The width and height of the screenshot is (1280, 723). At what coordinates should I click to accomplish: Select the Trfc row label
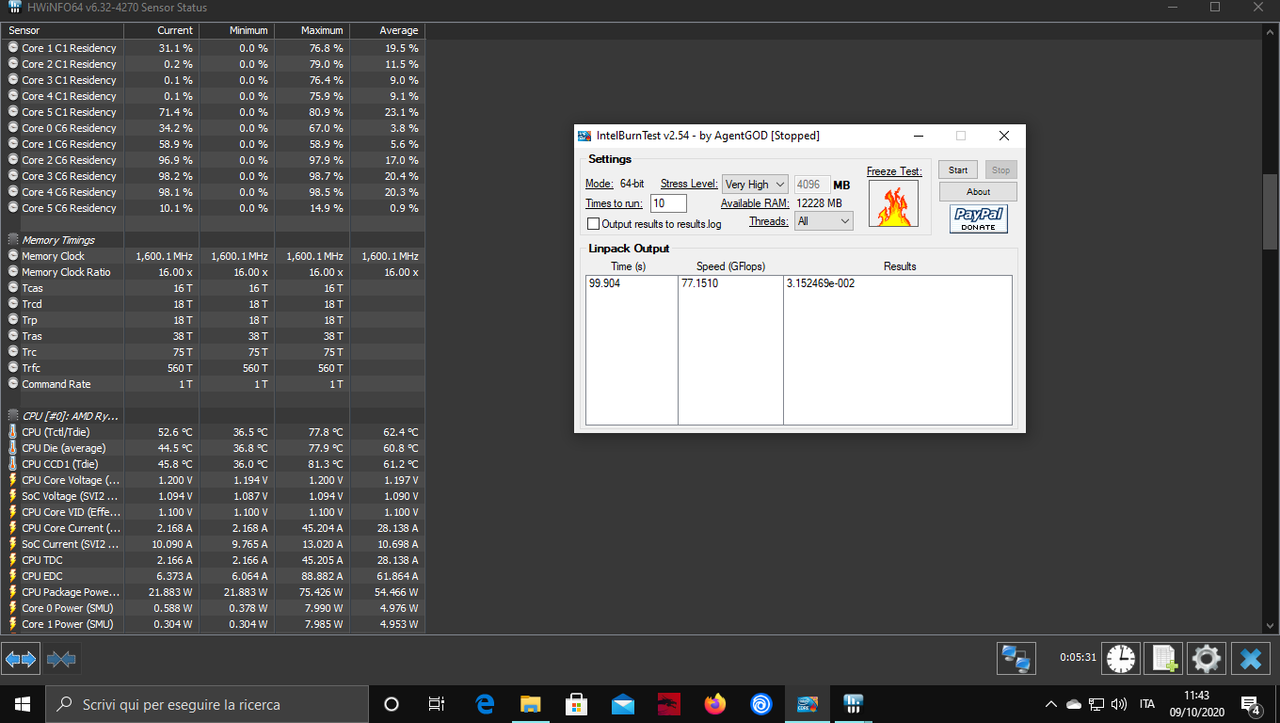pos(32,368)
